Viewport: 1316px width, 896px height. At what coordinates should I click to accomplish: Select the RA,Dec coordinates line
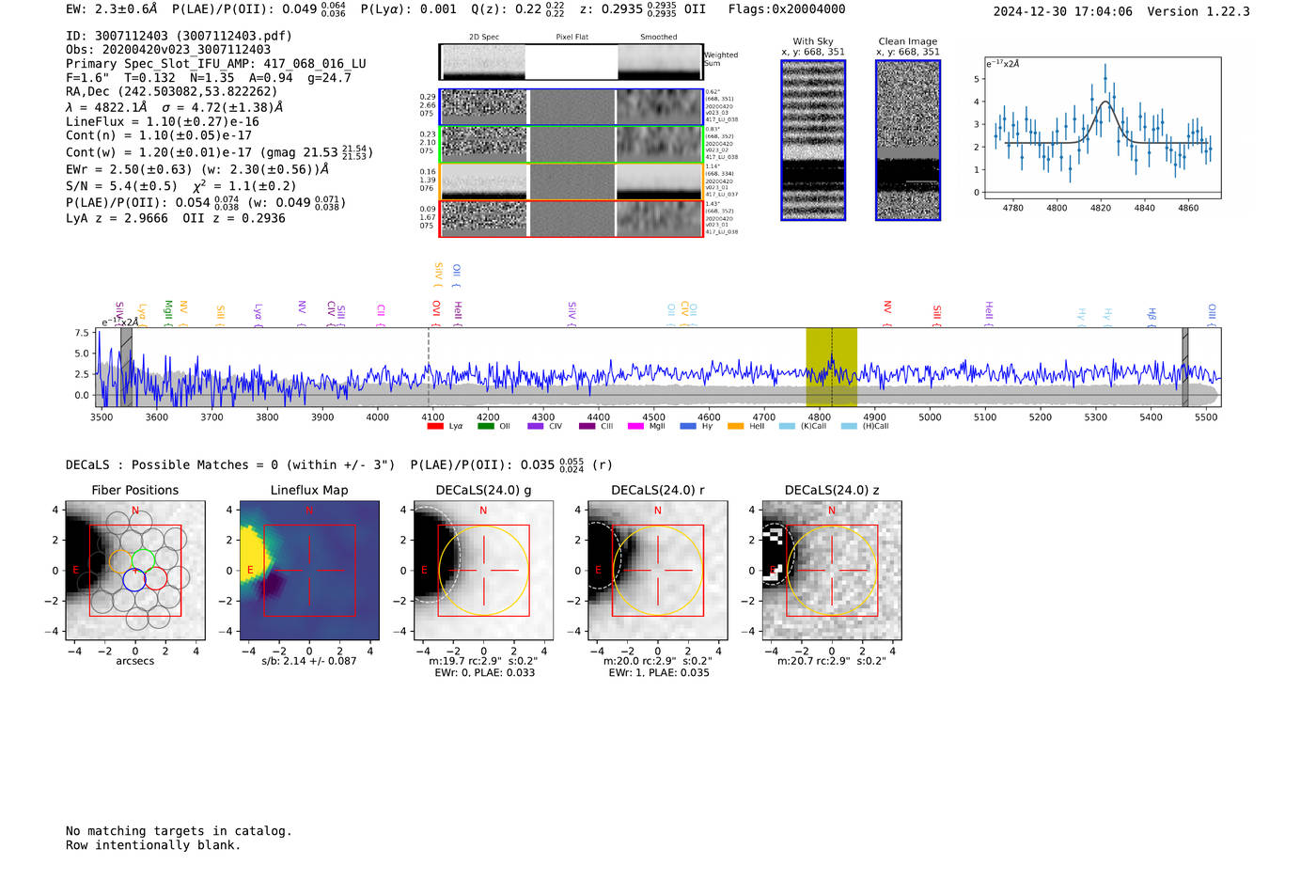172,91
